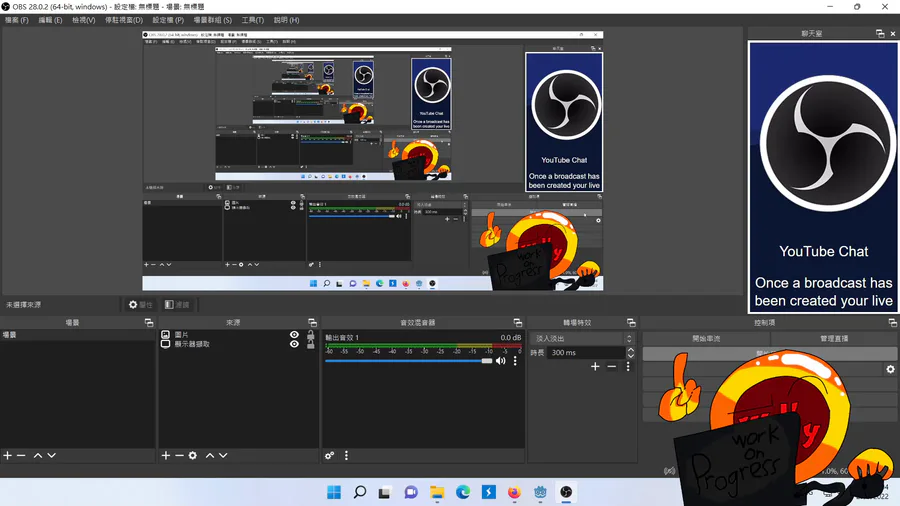This screenshot has height=506, width=900.
Task: Move scene down in Scenes panel
Action: point(52,456)
